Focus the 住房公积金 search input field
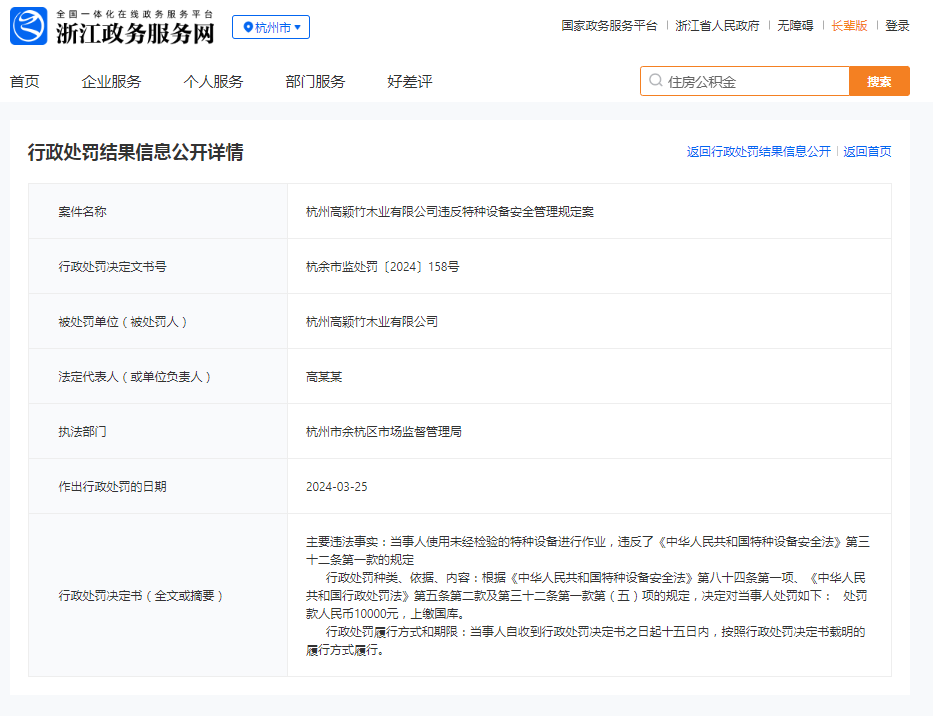 744,81
